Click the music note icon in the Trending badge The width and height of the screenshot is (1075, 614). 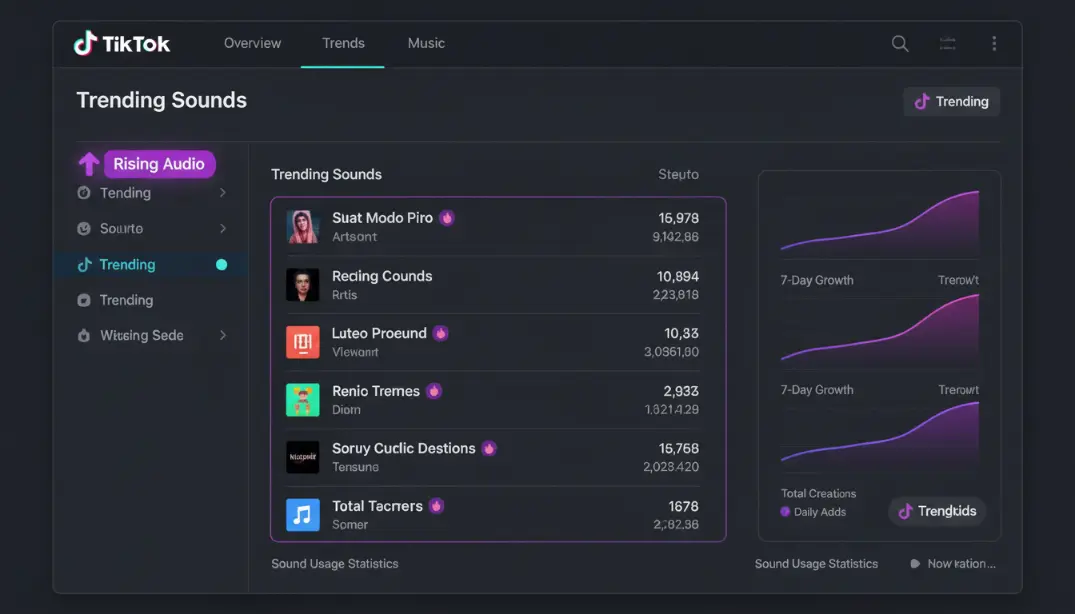pyautogui.click(x=923, y=101)
